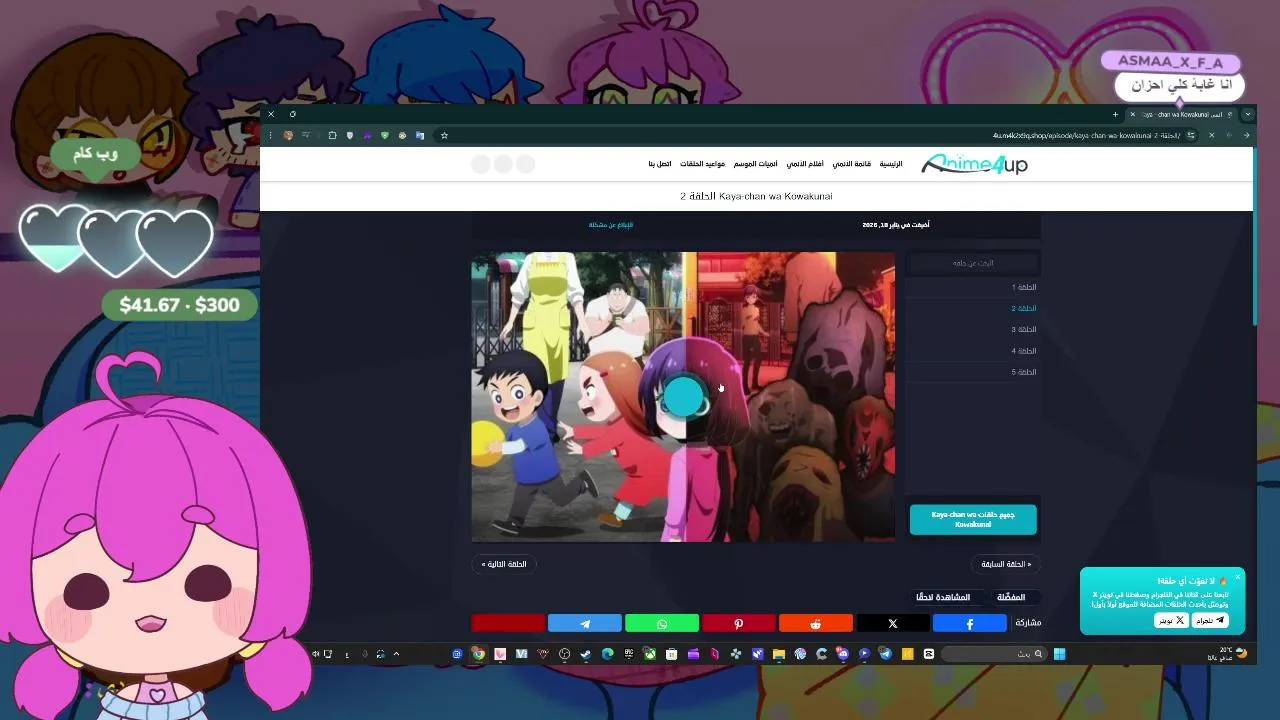Show hidden system tray icons
The image size is (1280, 720).
tap(396, 654)
